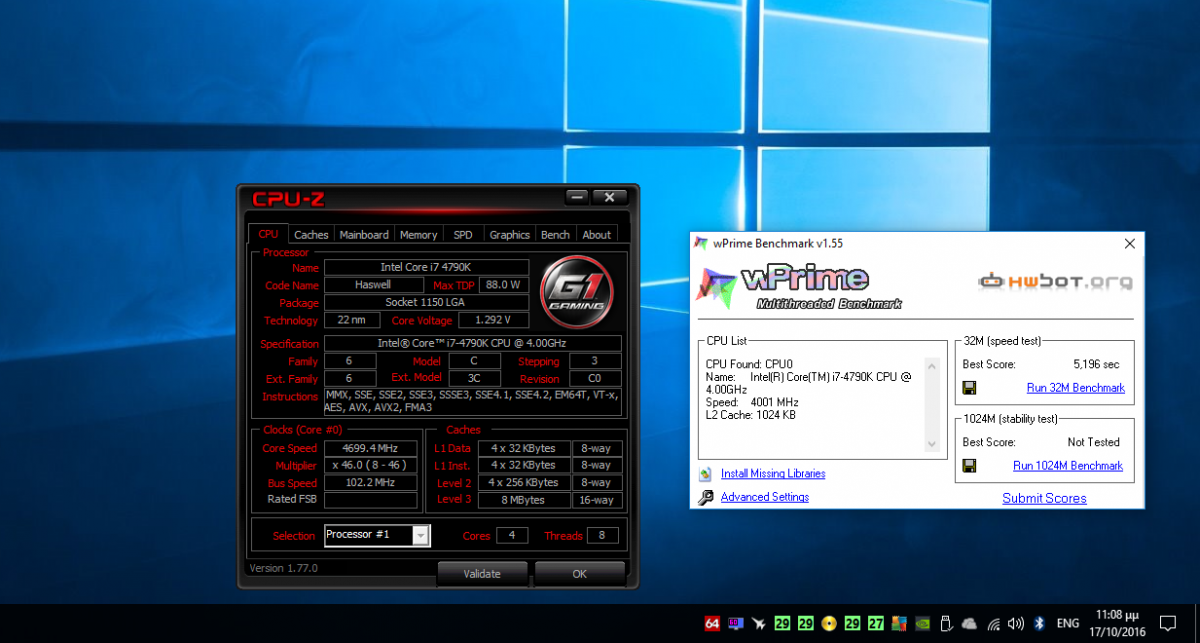Open the Install Missing Libraries link

pyautogui.click(x=773, y=474)
